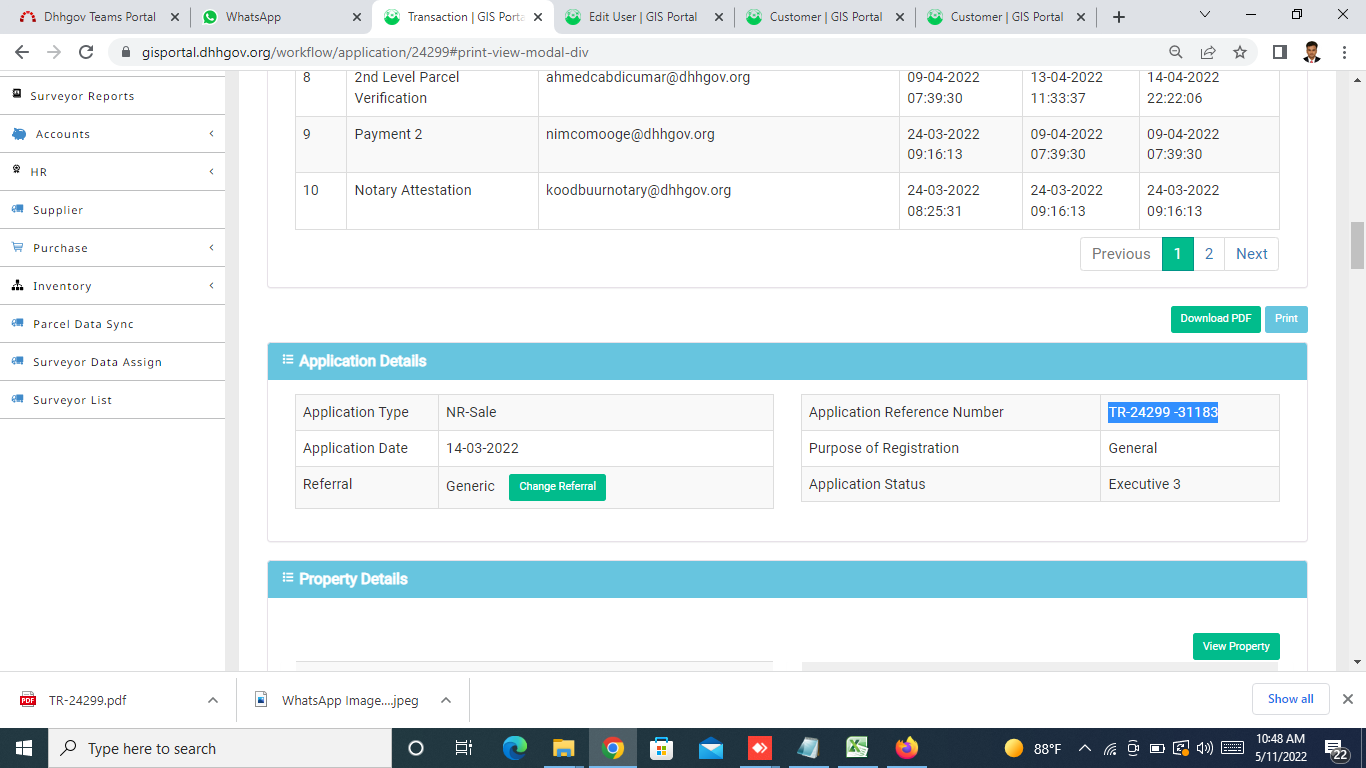Viewport: 1366px width, 768px height.
Task: Click the Purchase cart icon
Action: coord(18,247)
